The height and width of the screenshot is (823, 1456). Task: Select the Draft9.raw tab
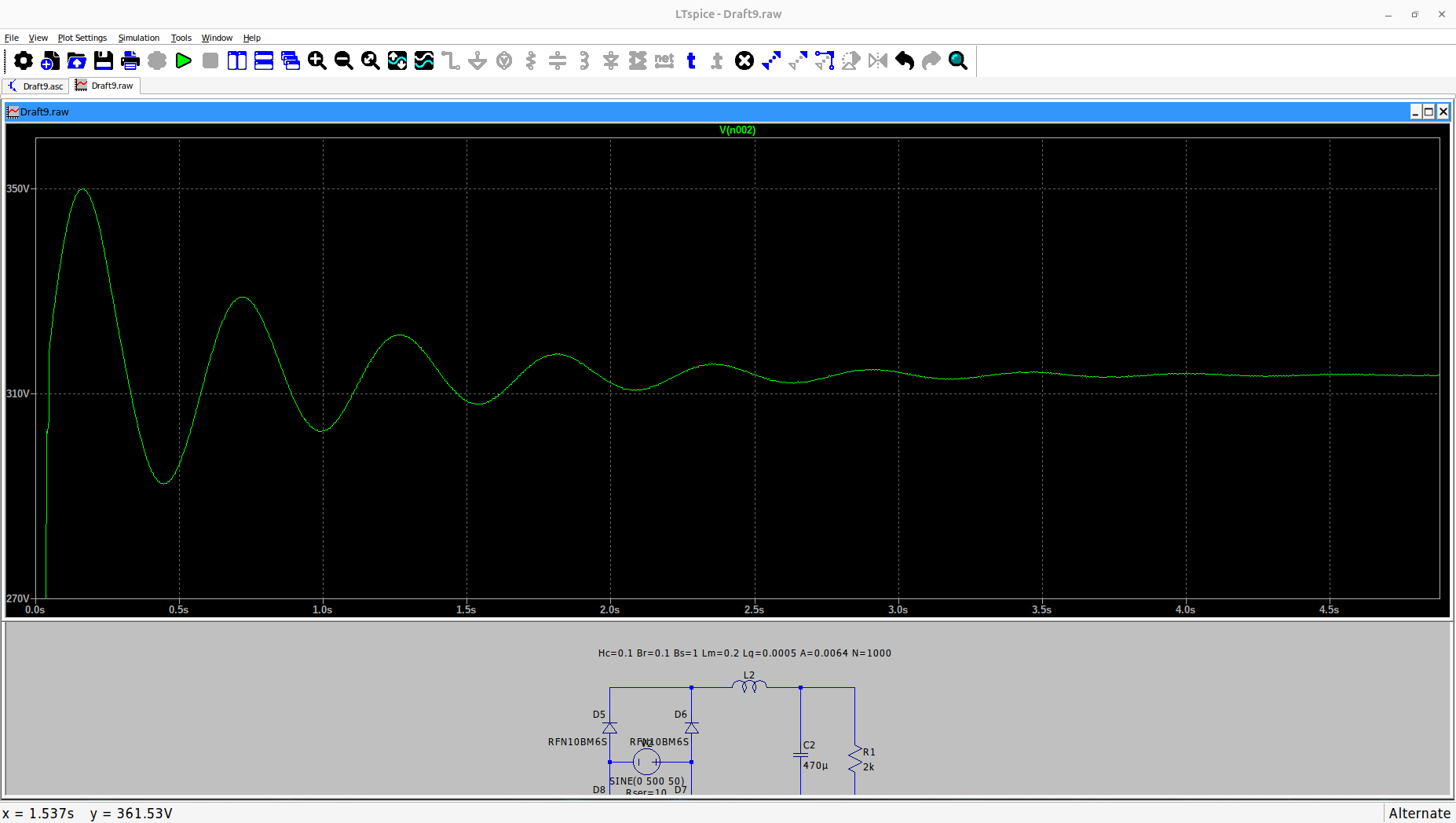click(x=105, y=86)
